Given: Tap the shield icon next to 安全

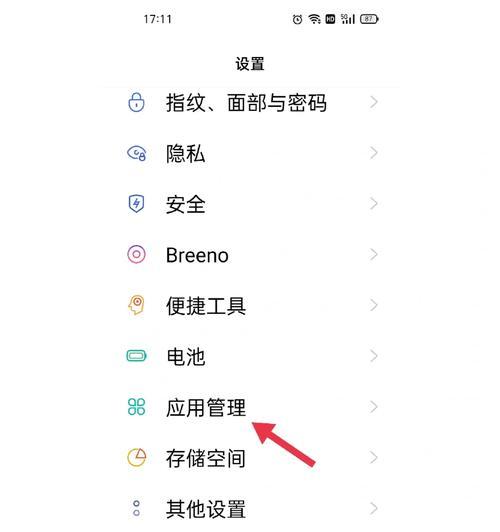Looking at the screenshot, I should (x=136, y=204).
